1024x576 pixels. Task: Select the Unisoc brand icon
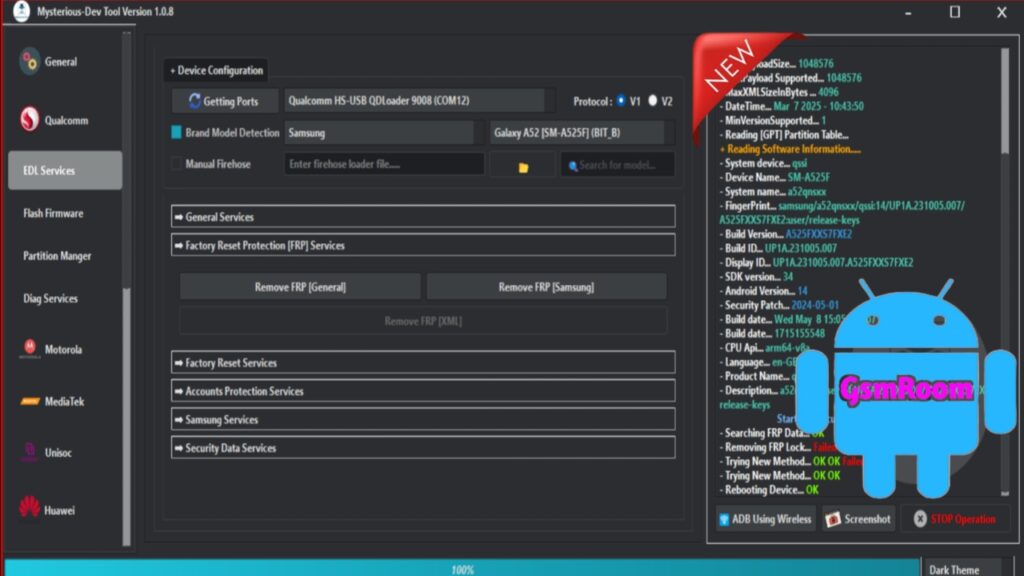tap(29, 452)
